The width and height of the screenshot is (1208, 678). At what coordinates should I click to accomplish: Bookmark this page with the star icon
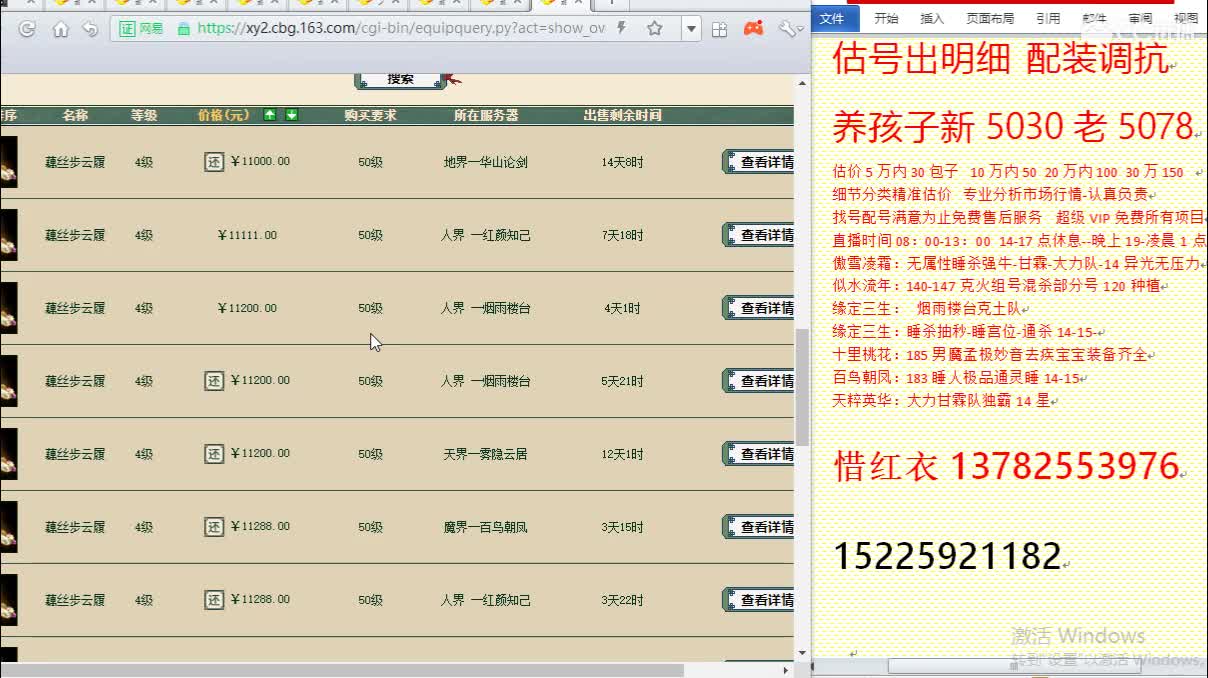pyautogui.click(x=655, y=29)
